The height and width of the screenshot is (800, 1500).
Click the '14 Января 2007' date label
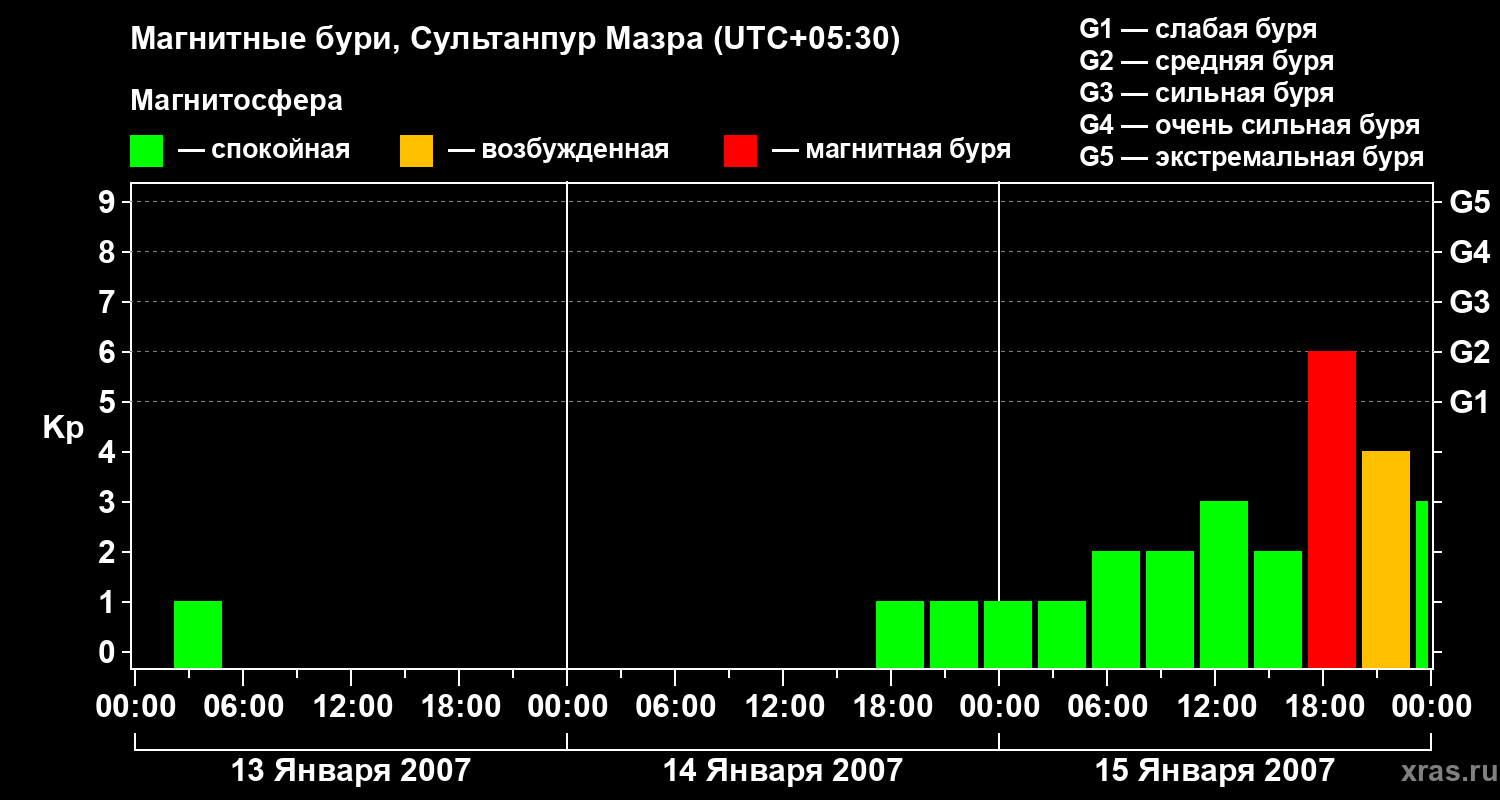tap(783, 771)
